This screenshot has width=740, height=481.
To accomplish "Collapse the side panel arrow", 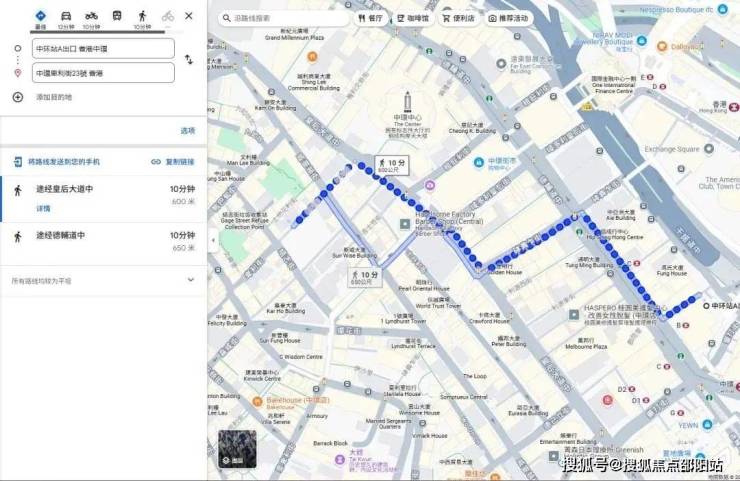I will (213, 240).
